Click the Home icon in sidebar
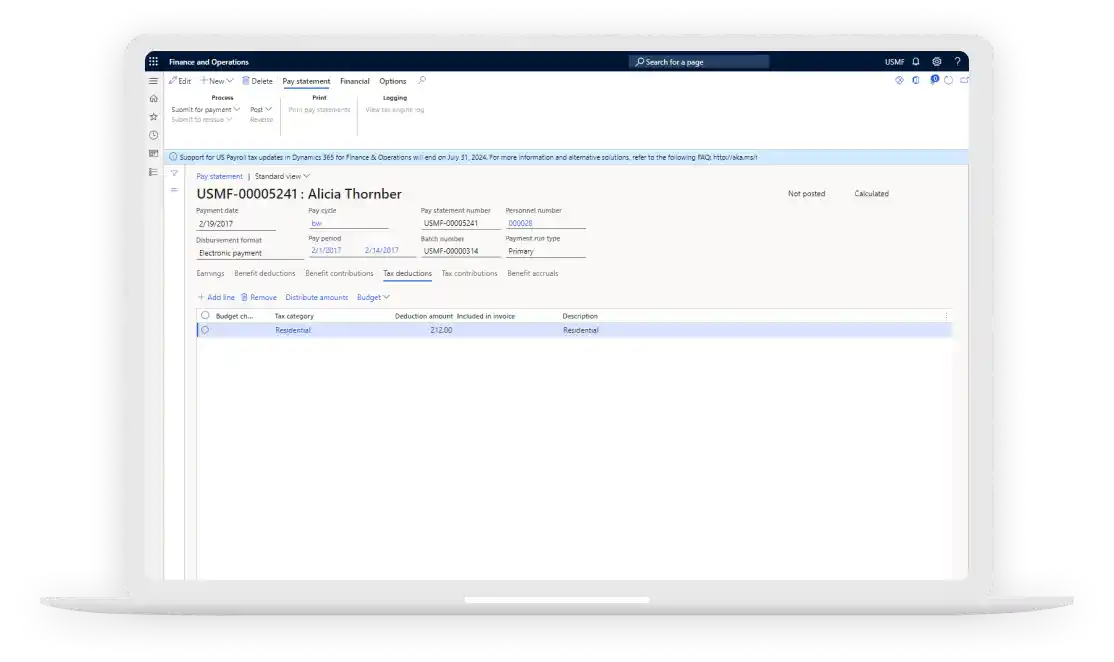The image size is (1114, 662). [x=153, y=98]
